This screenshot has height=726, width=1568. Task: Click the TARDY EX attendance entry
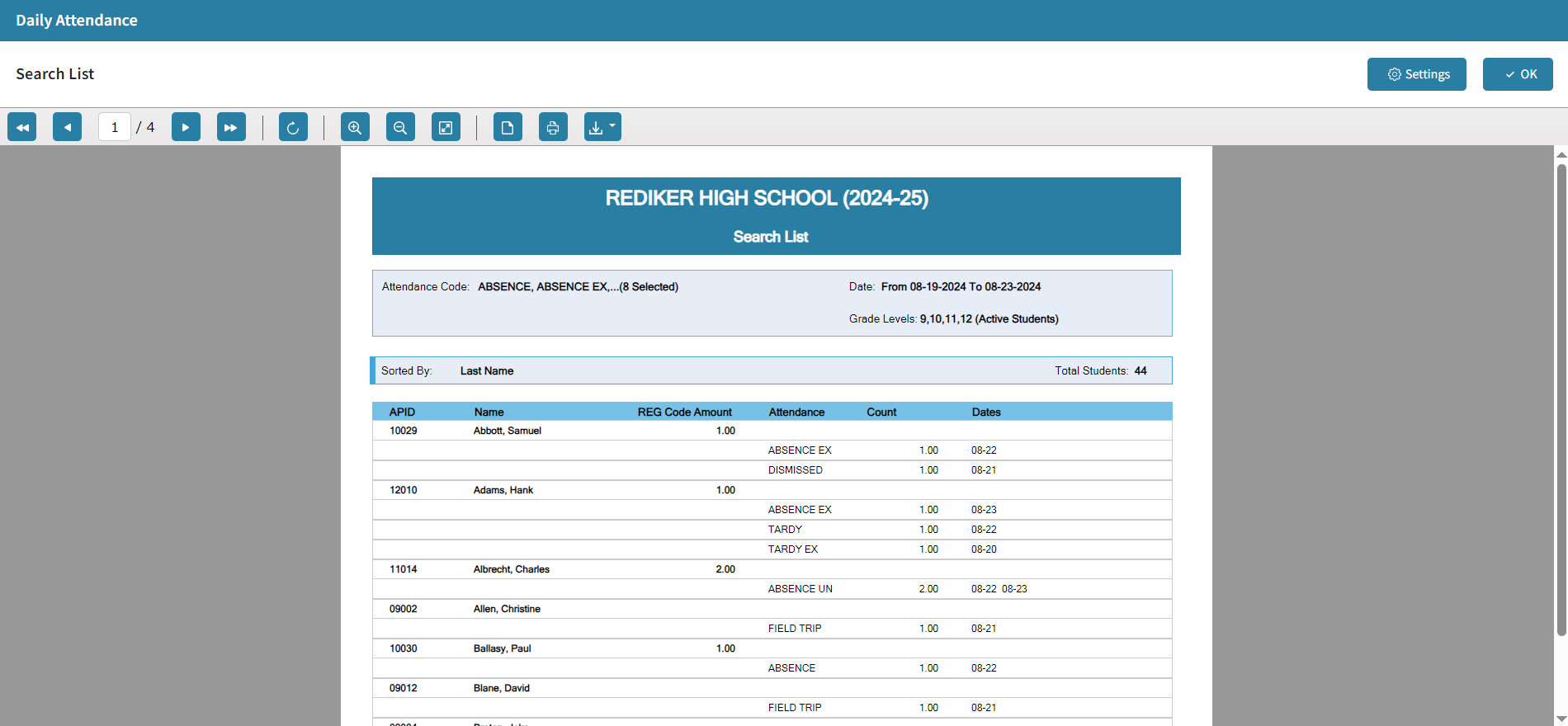793,549
